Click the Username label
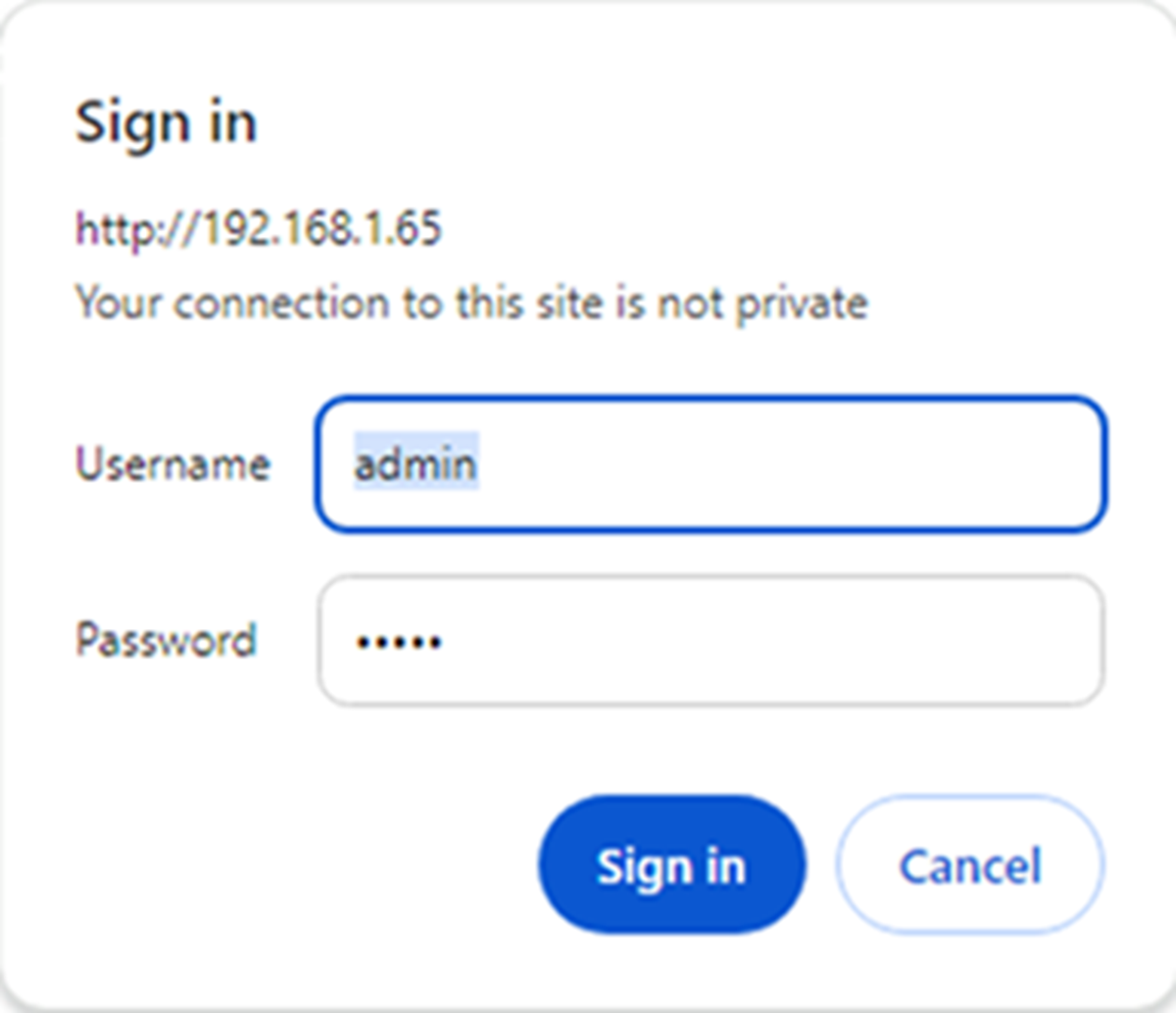1176x1013 pixels. pyautogui.click(x=173, y=463)
